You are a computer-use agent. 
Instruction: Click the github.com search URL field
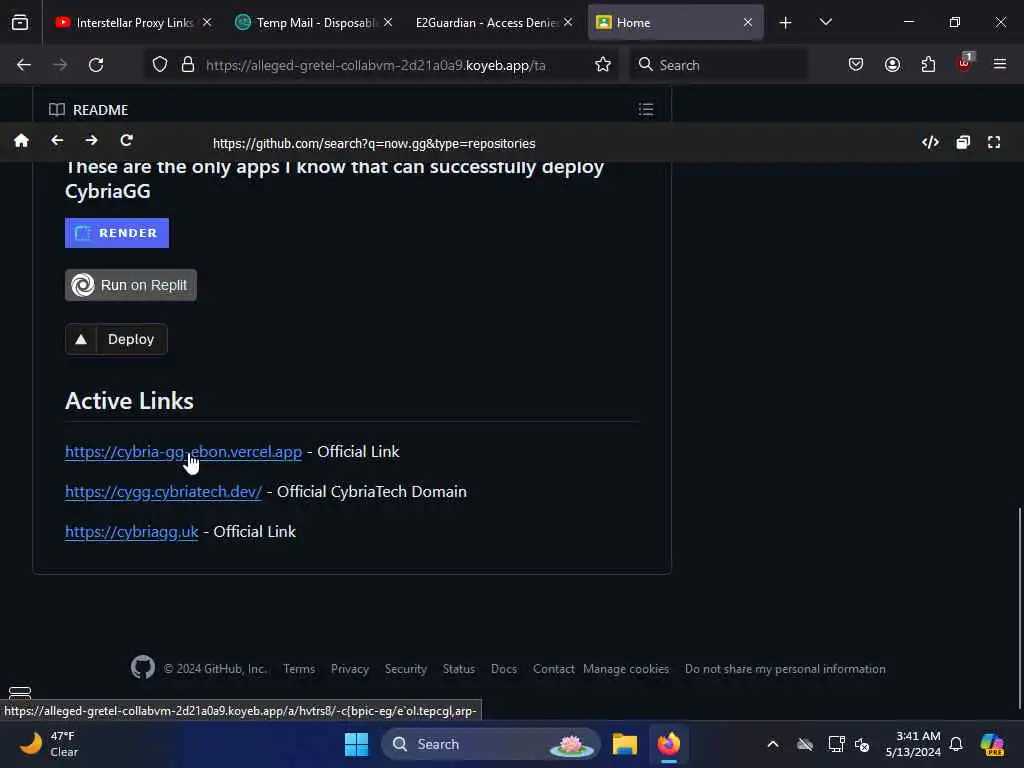pyautogui.click(x=374, y=143)
